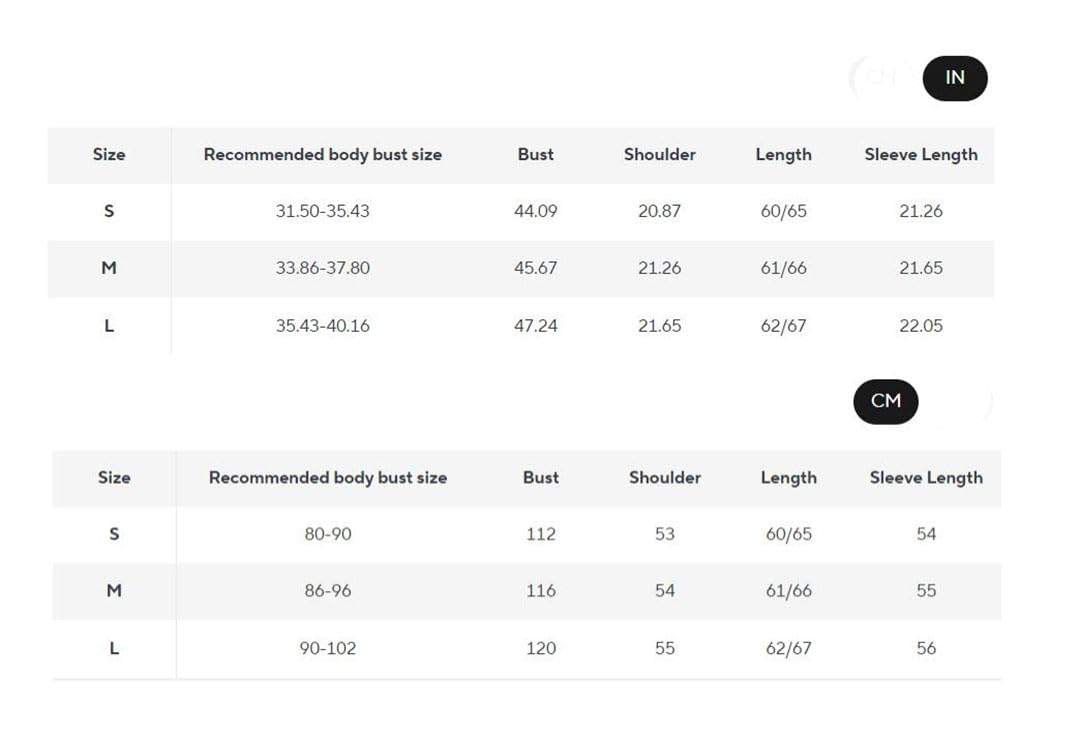Click the Length header in centimeter table
1080x741 pixels.
pyautogui.click(x=789, y=478)
